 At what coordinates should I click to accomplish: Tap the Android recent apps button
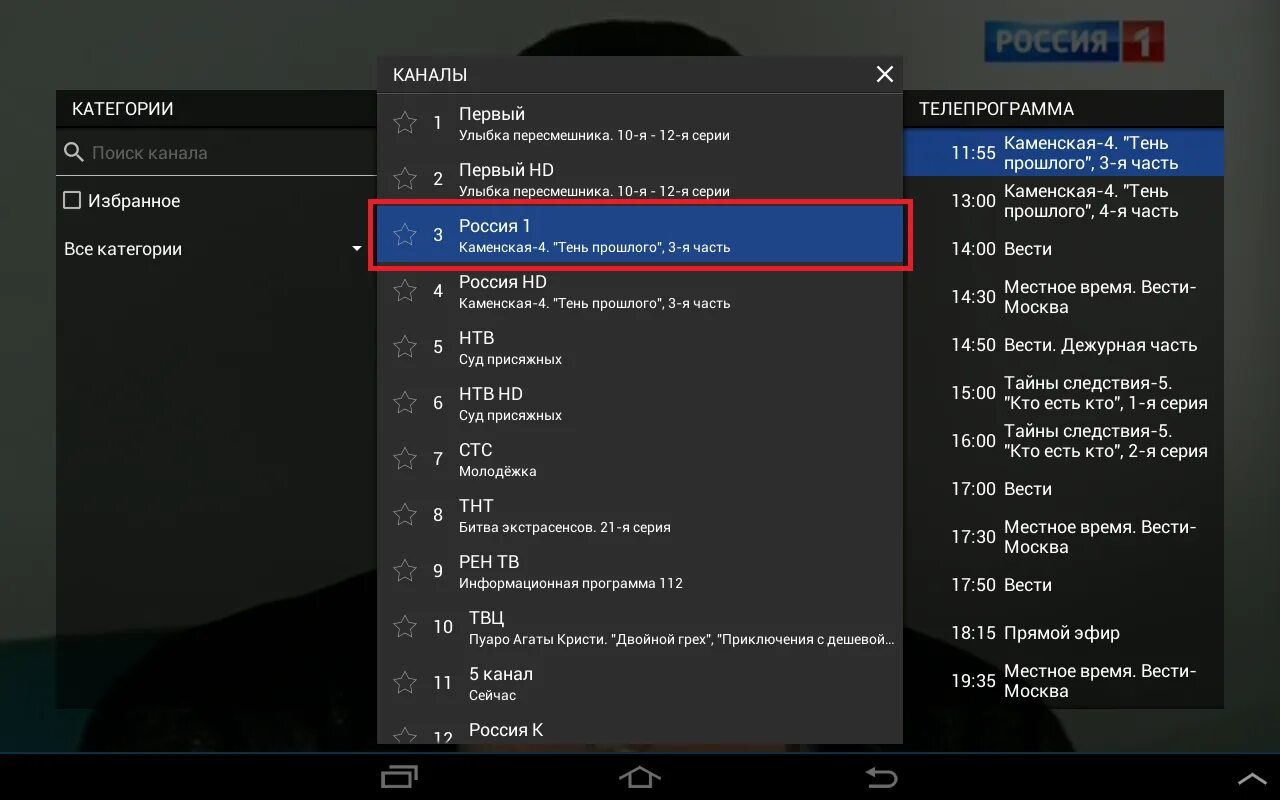point(400,777)
